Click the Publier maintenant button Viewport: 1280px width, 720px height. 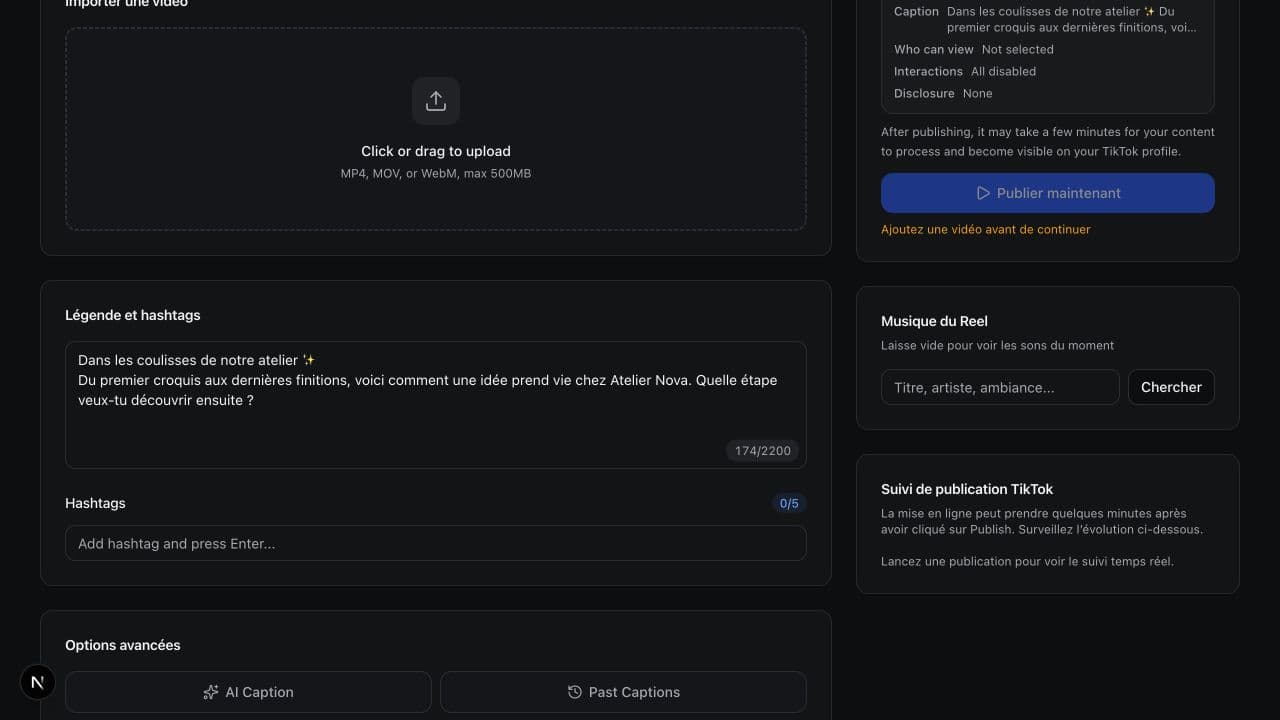pyautogui.click(x=1048, y=193)
